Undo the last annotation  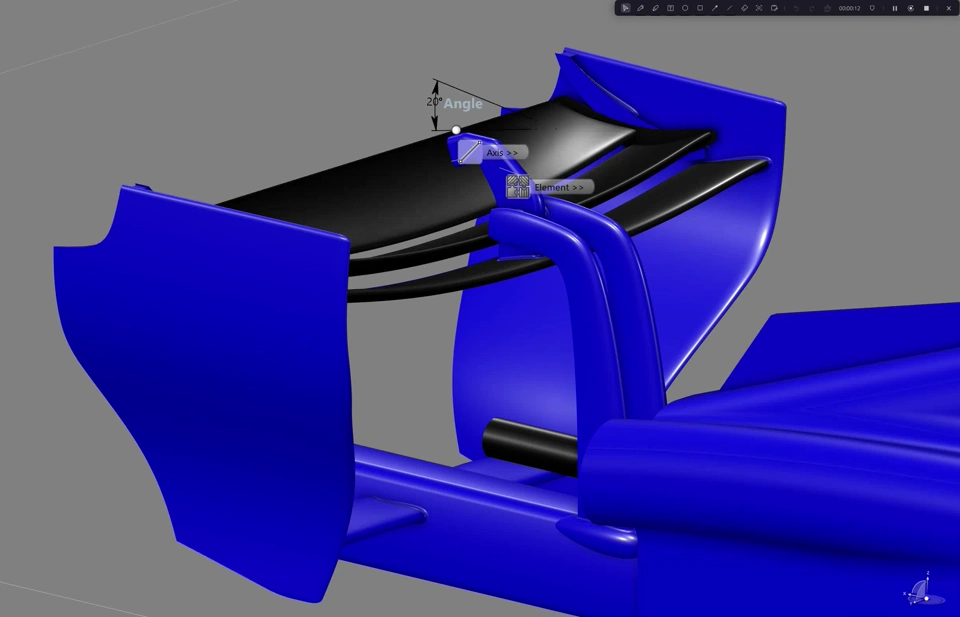point(796,8)
